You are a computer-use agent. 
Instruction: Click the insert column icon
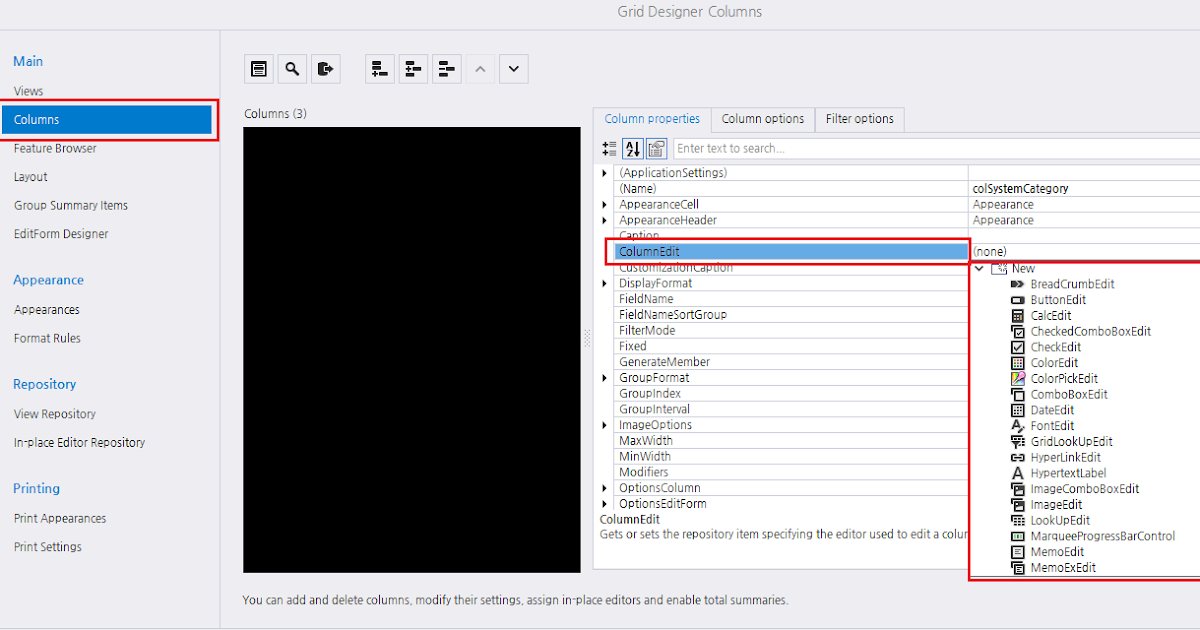click(413, 68)
